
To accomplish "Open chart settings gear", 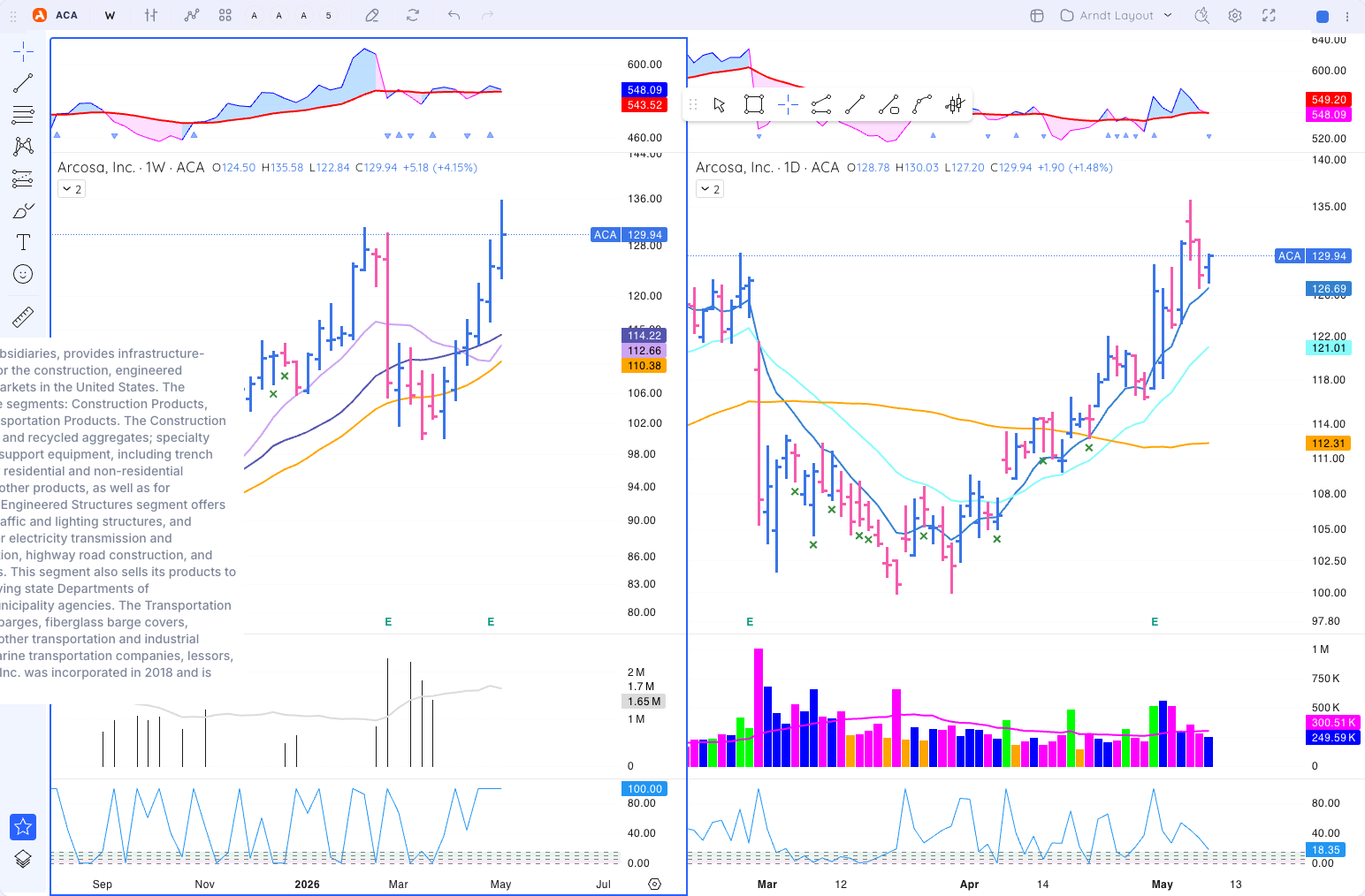I will coord(1235,15).
